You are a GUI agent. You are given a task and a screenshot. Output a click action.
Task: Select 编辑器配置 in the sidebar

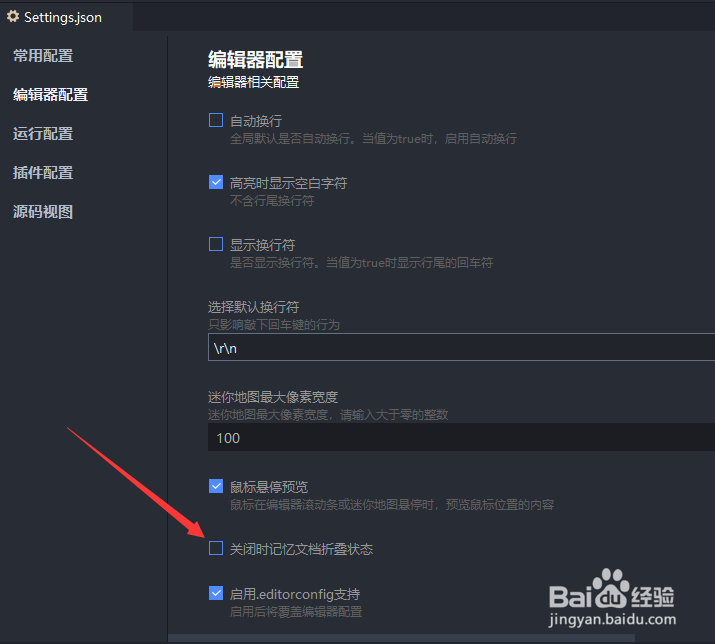point(51,94)
